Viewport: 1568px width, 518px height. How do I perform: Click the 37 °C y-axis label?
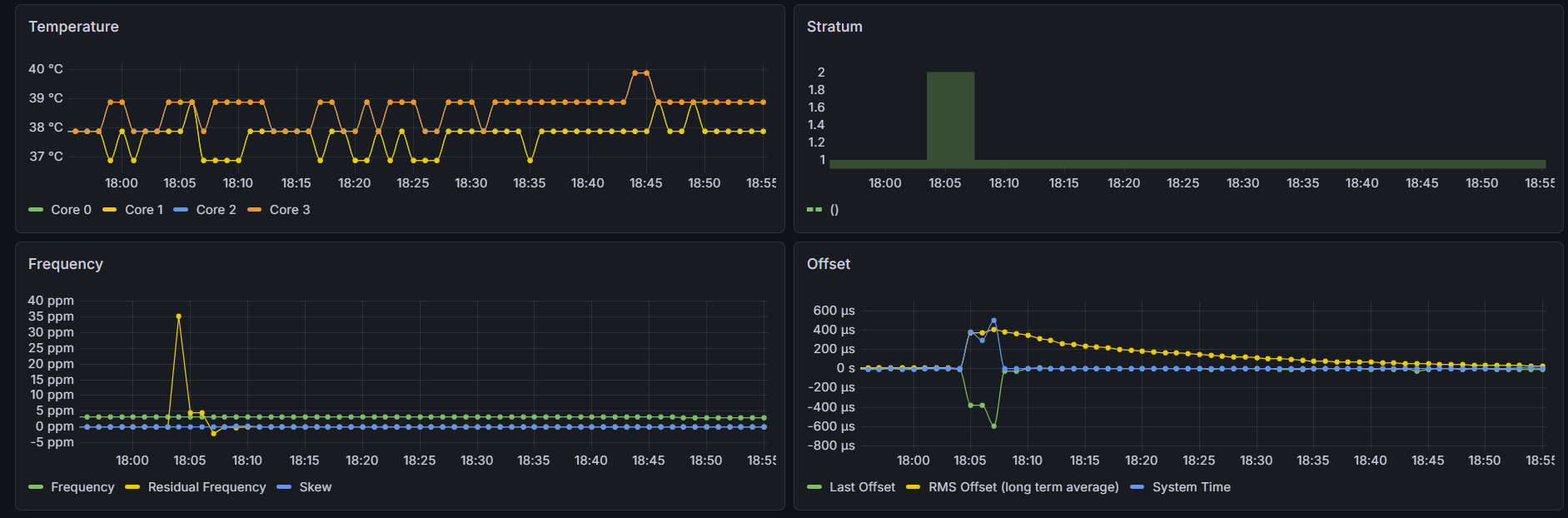pos(46,157)
